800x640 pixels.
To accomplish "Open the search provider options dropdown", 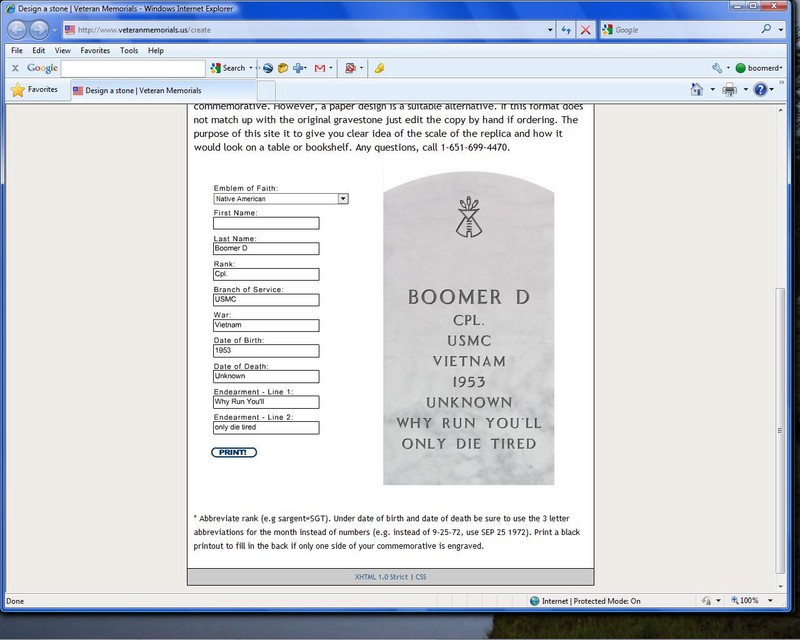I will point(781,30).
